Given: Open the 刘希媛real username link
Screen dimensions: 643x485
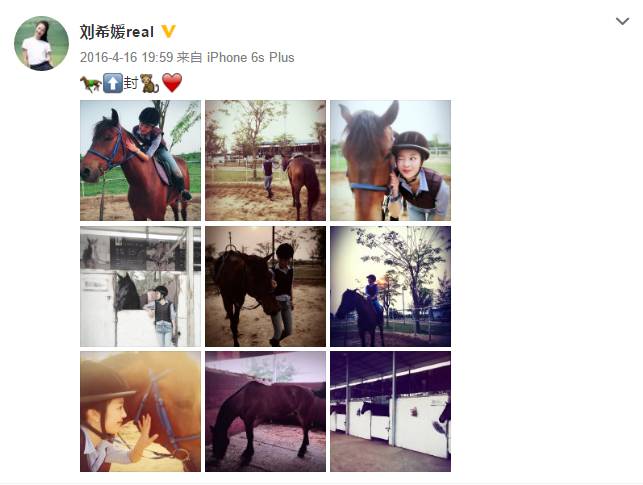Looking at the screenshot, I should tap(117, 32).
